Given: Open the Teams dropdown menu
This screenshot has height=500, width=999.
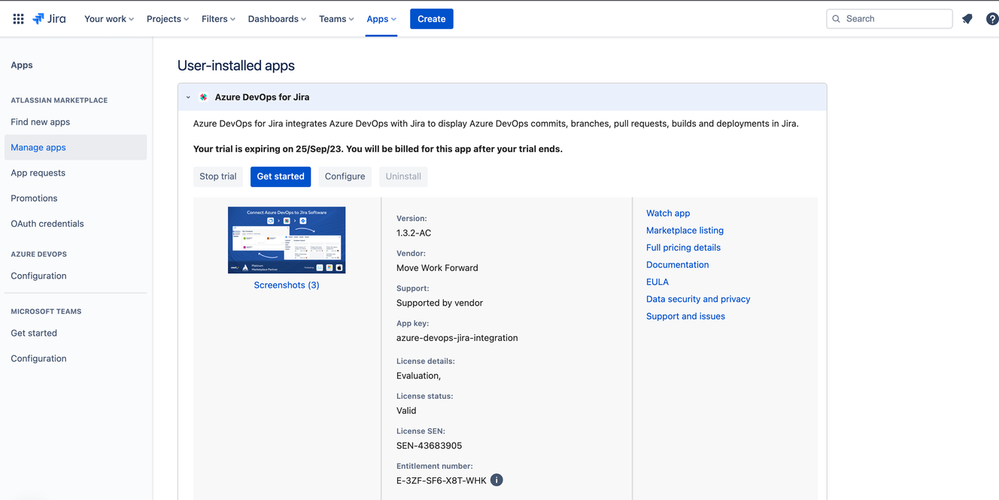Looking at the screenshot, I should coord(336,19).
